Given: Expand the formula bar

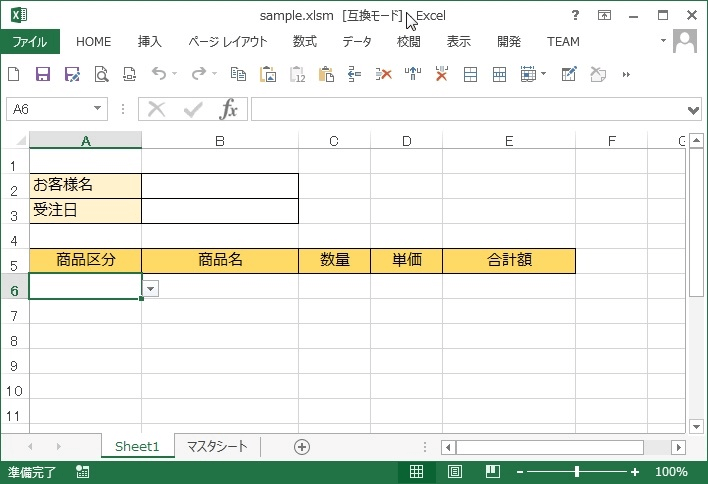Looking at the screenshot, I should coord(695,109).
